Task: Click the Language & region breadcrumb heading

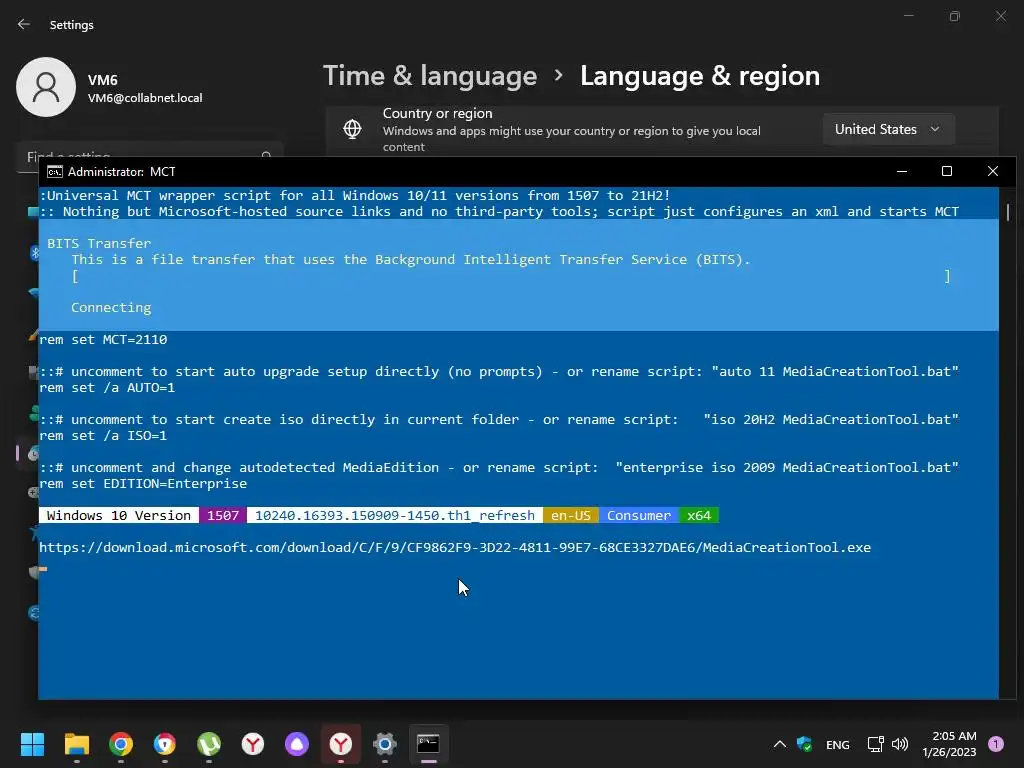Action: (x=700, y=76)
